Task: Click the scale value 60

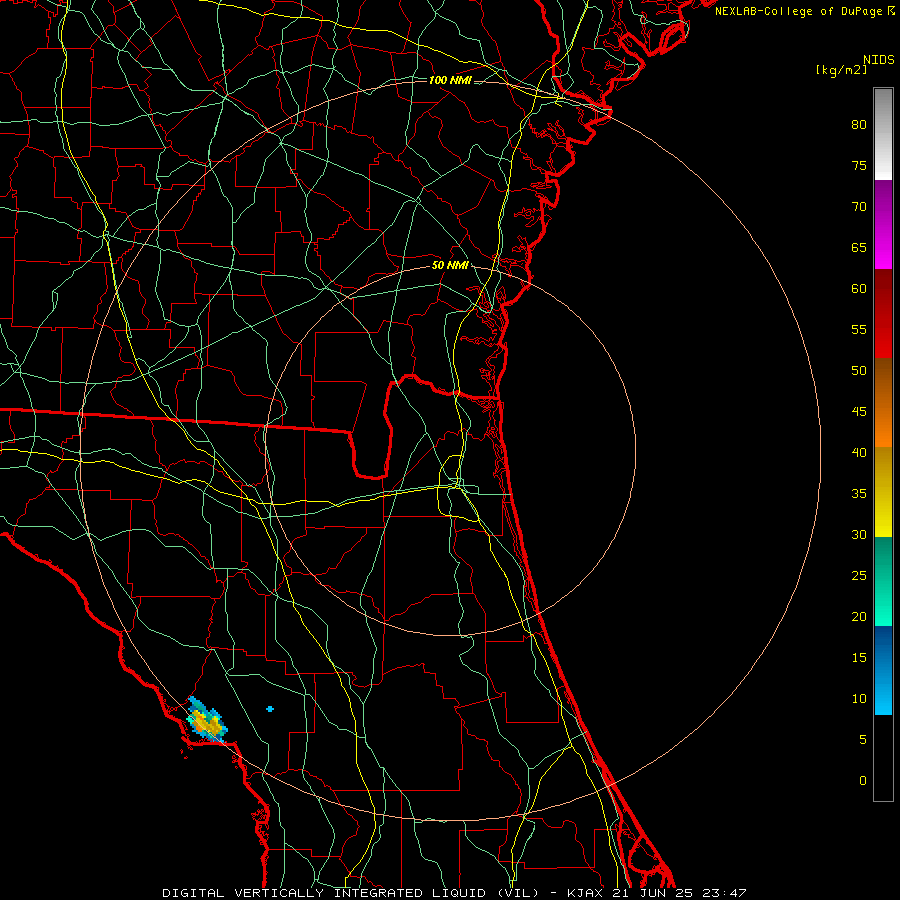Action: [x=859, y=289]
